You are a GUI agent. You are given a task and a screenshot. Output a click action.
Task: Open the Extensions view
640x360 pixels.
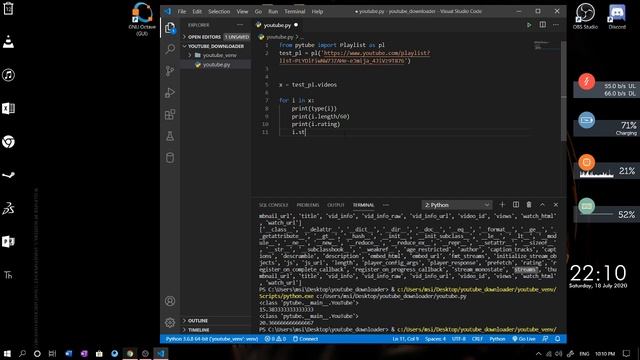[x=170, y=114]
